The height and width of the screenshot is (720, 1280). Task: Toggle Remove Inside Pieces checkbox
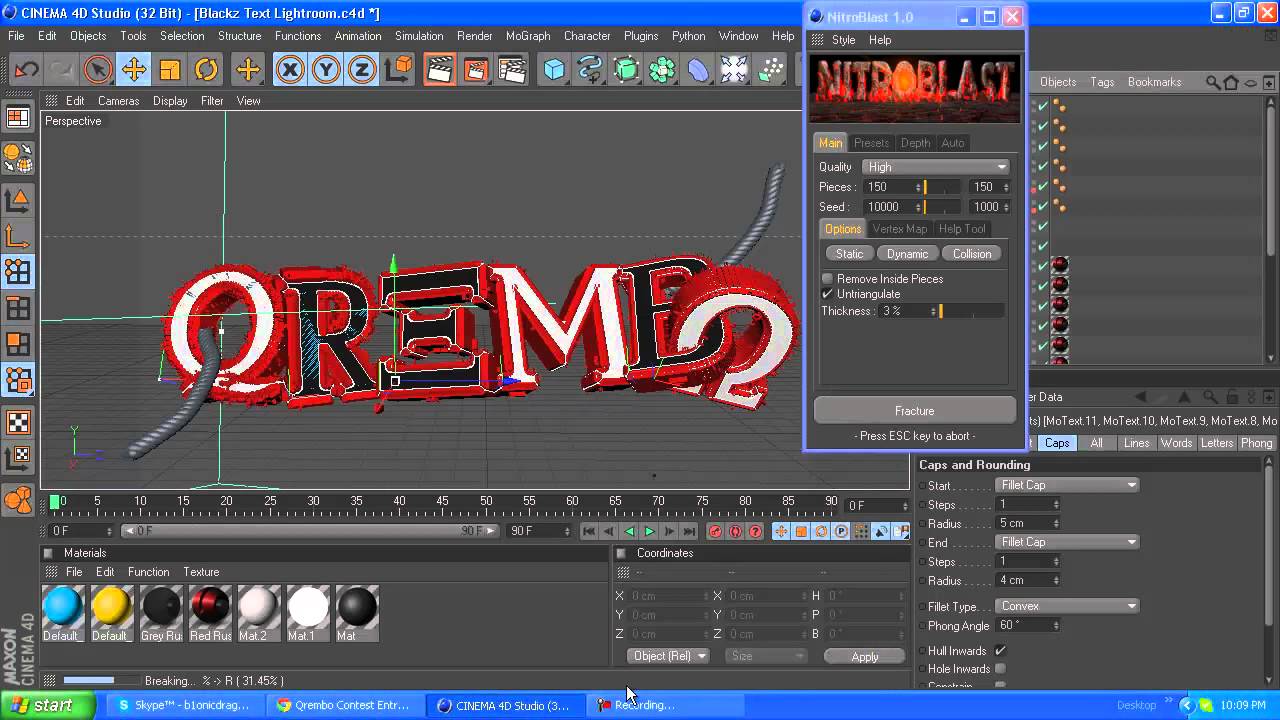827,279
